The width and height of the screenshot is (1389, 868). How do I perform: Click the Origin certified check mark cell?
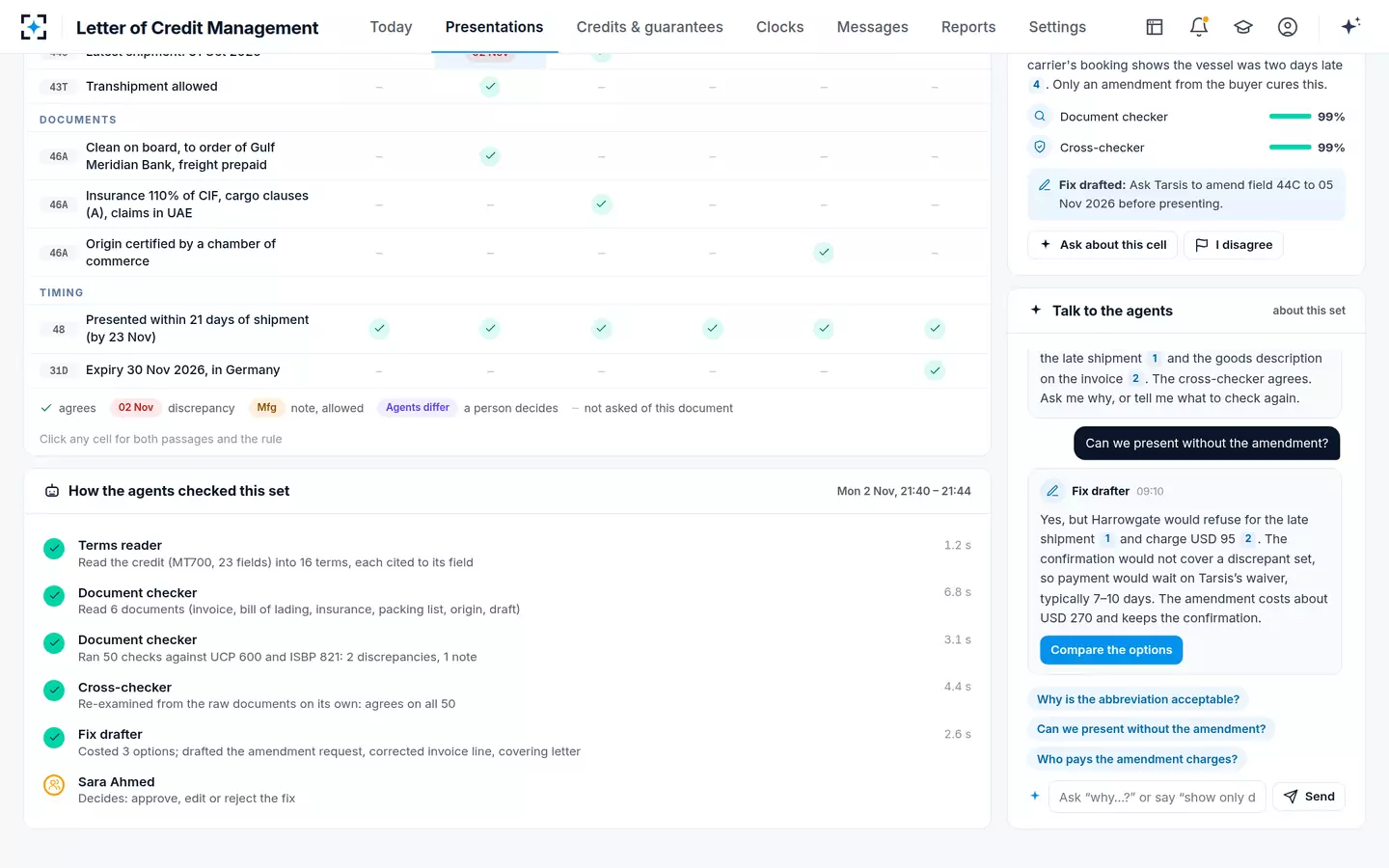point(824,253)
